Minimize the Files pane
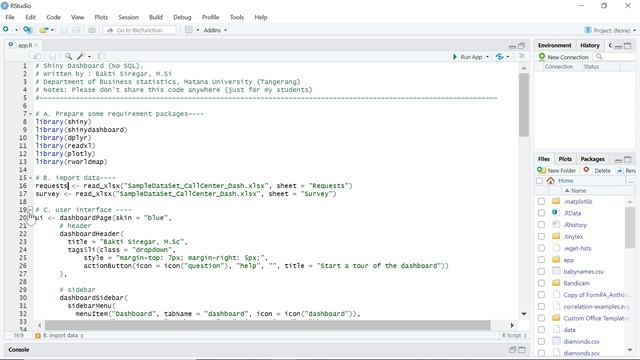The height and width of the screenshot is (360, 640). pos(618,160)
